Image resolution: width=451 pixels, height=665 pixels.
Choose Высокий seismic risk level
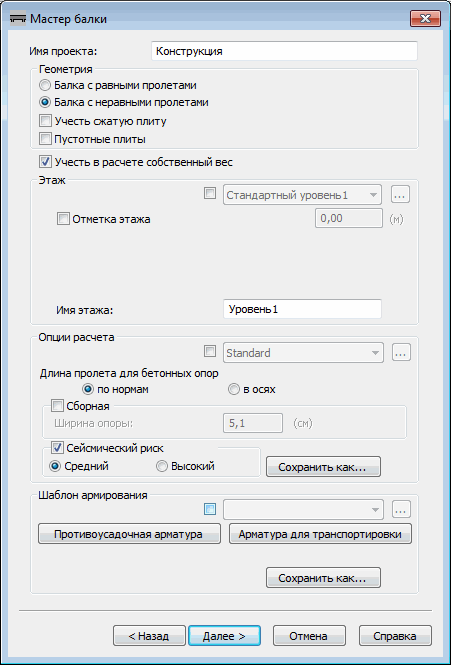(x=185, y=467)
